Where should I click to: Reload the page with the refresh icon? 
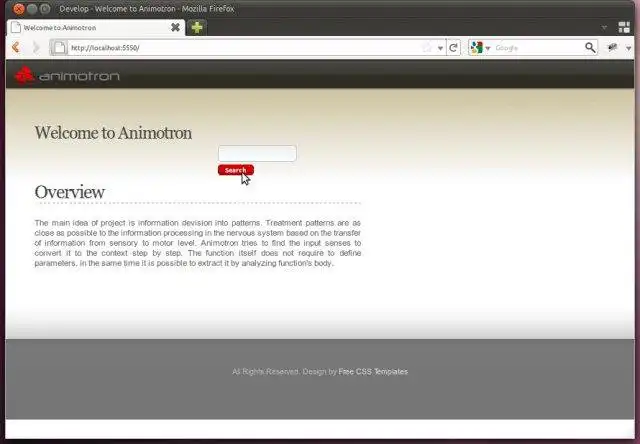pos(453,48)
